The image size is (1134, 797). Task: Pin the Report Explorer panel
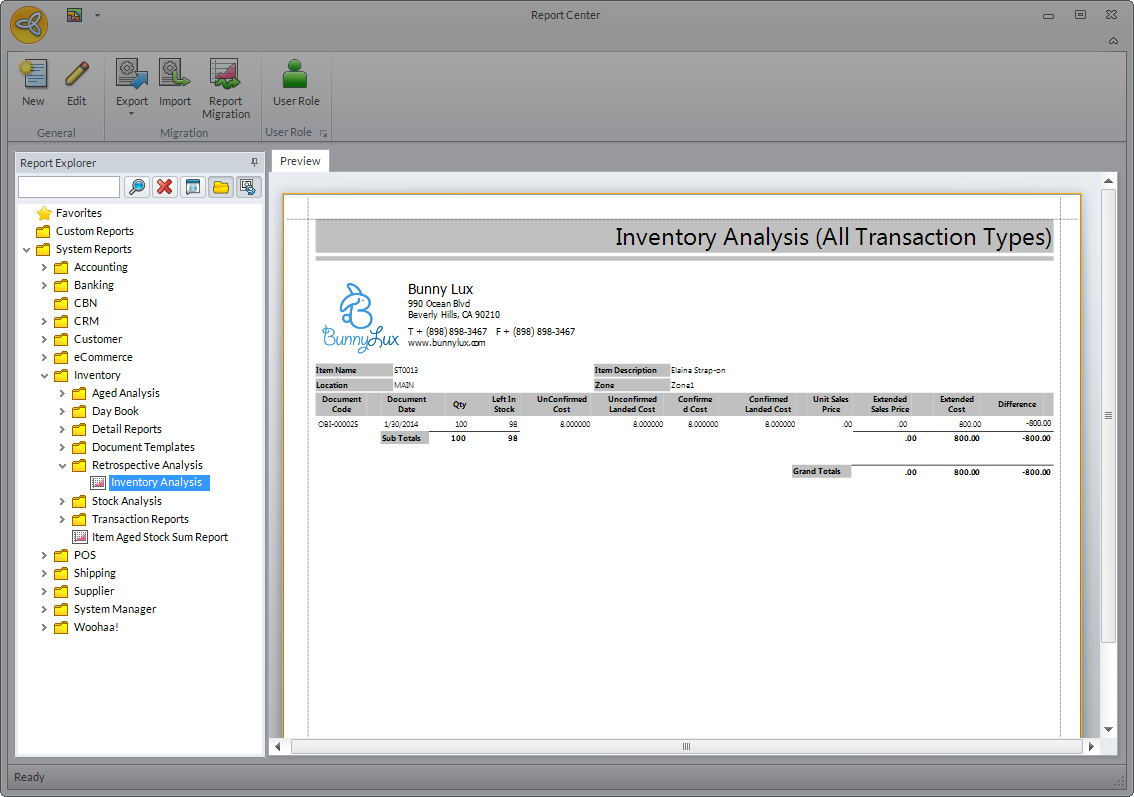254,163
